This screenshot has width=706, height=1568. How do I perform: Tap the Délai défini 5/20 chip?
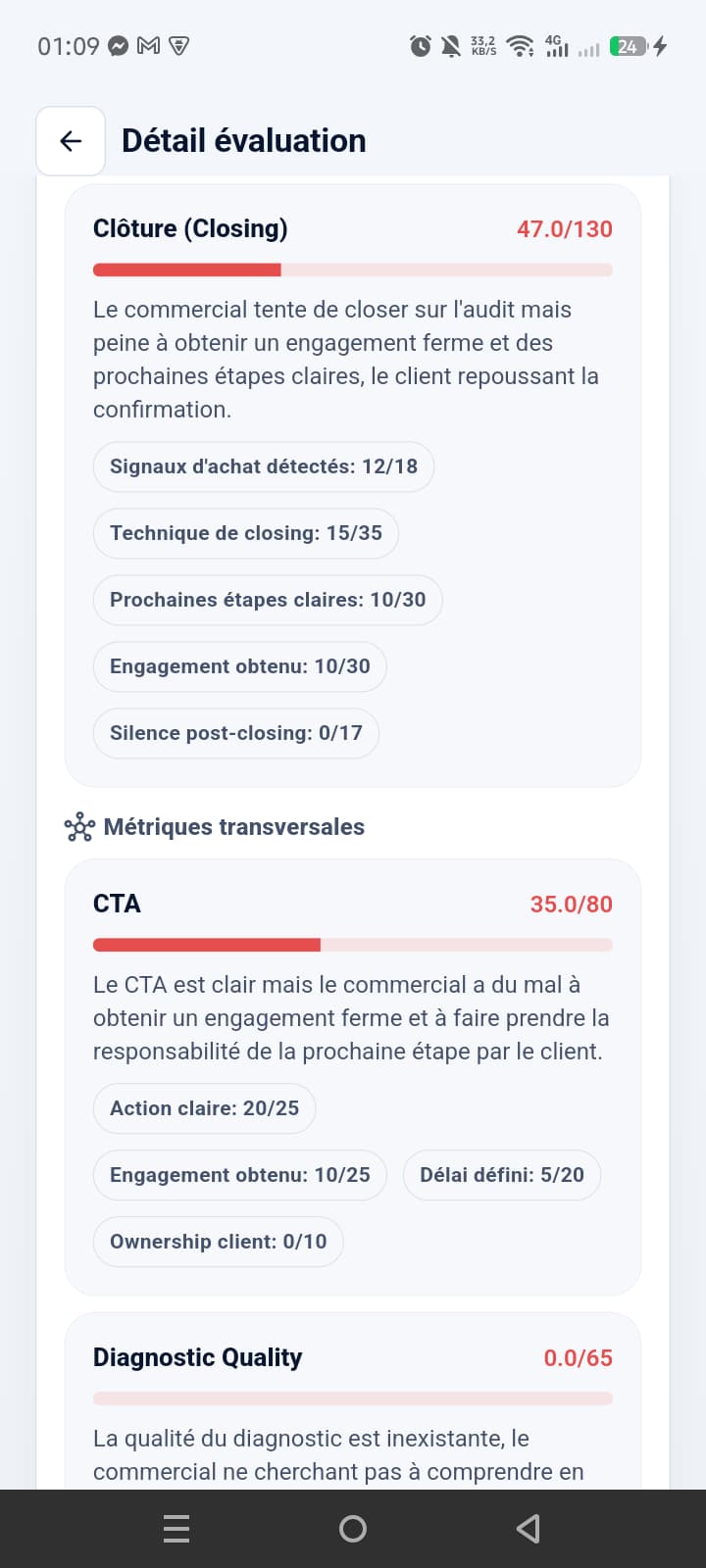pyautogui.click(x=502, y=1175)
